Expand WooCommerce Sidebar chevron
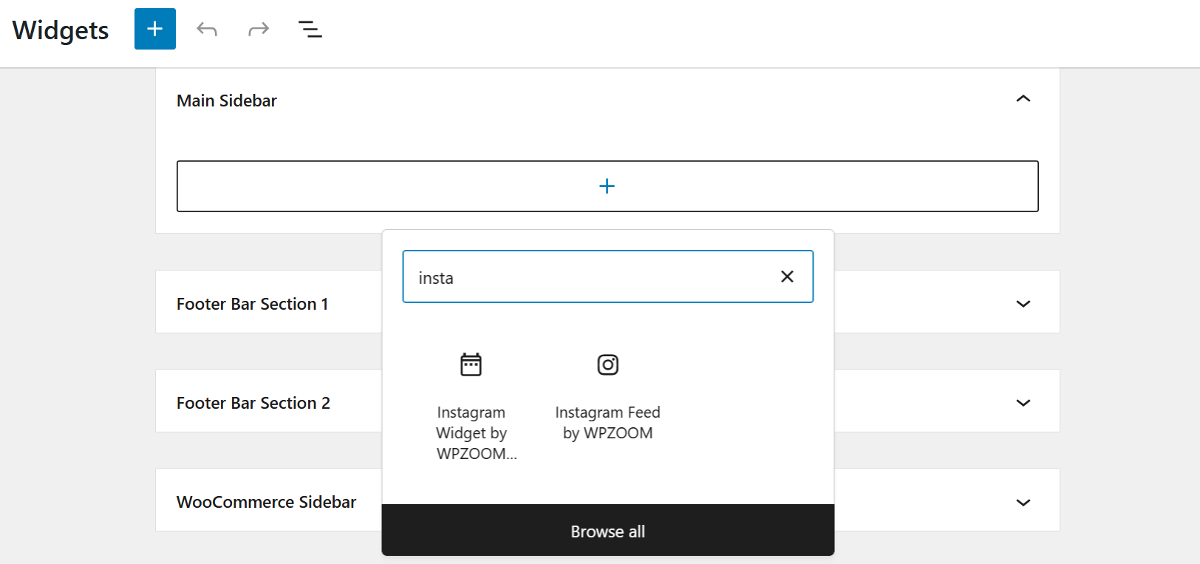The height and width of the screenshot is (564, 1200). click(x=1022, y=502)
